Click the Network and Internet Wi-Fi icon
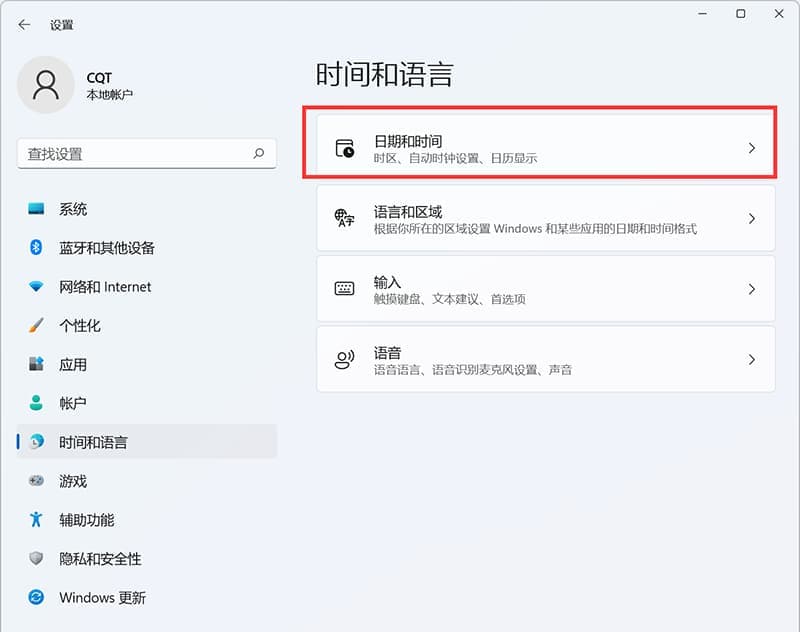The image size is (800, 632). point(37,287)
